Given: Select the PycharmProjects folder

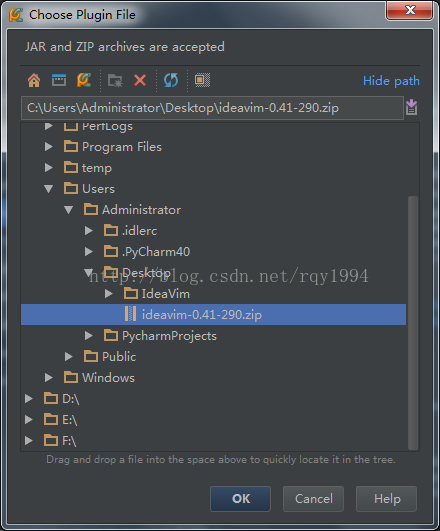Looking at the screenshot, I should pyautogui.click(x=169, y=336).
